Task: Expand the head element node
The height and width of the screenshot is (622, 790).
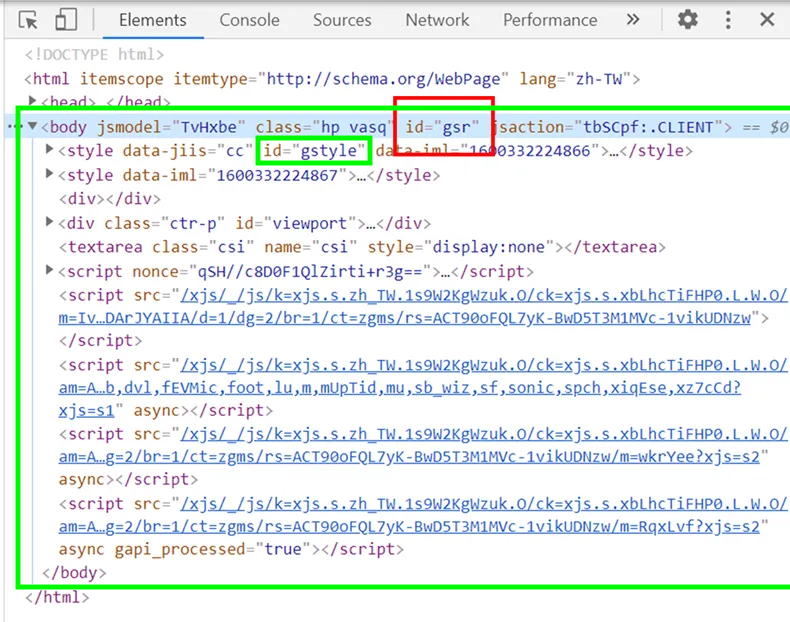Action: pyautogui.click(x=32, y=100)
